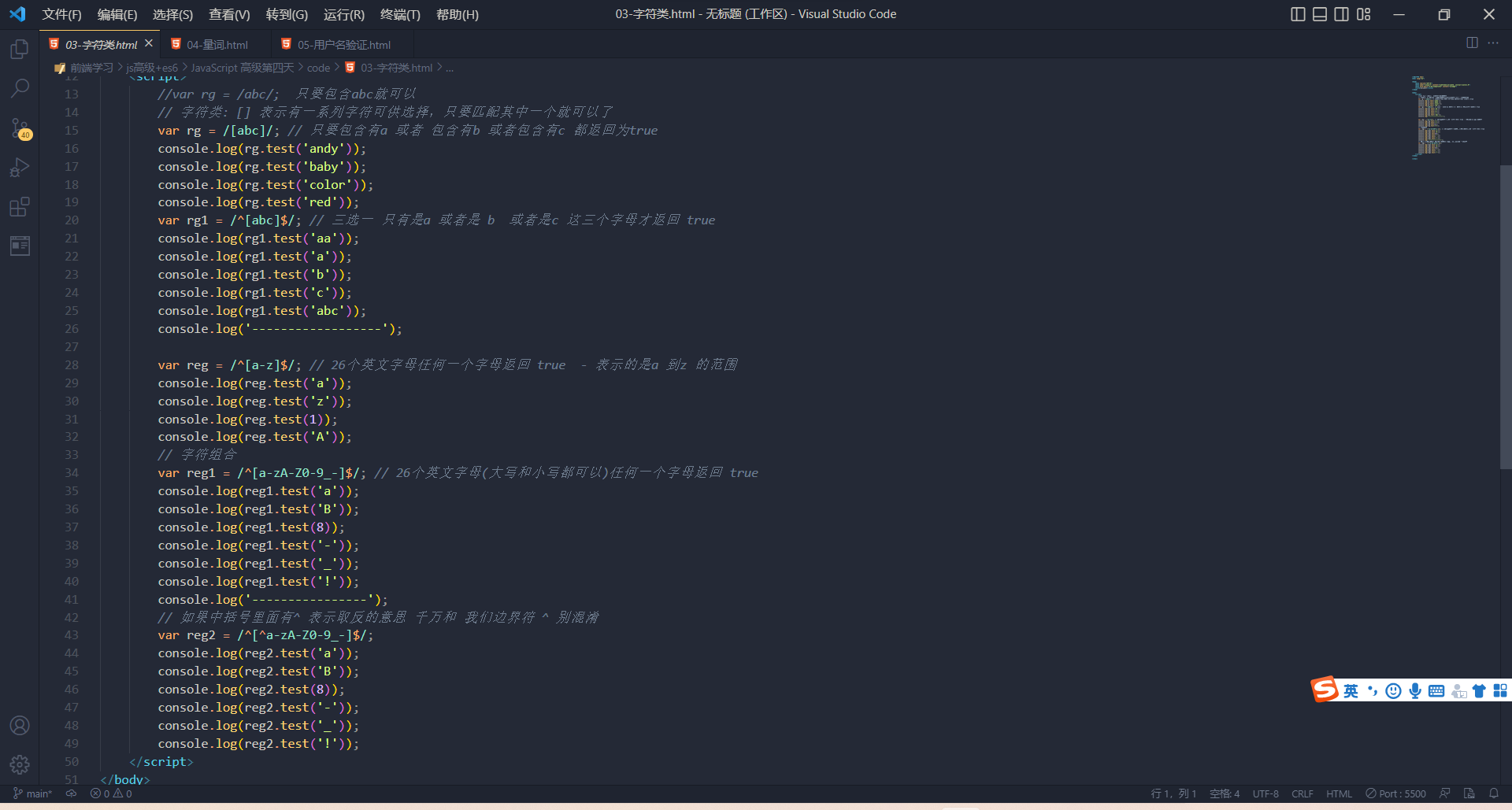
Task: Toggle 英 language mode in IME bar
Action: (1351, 691)
